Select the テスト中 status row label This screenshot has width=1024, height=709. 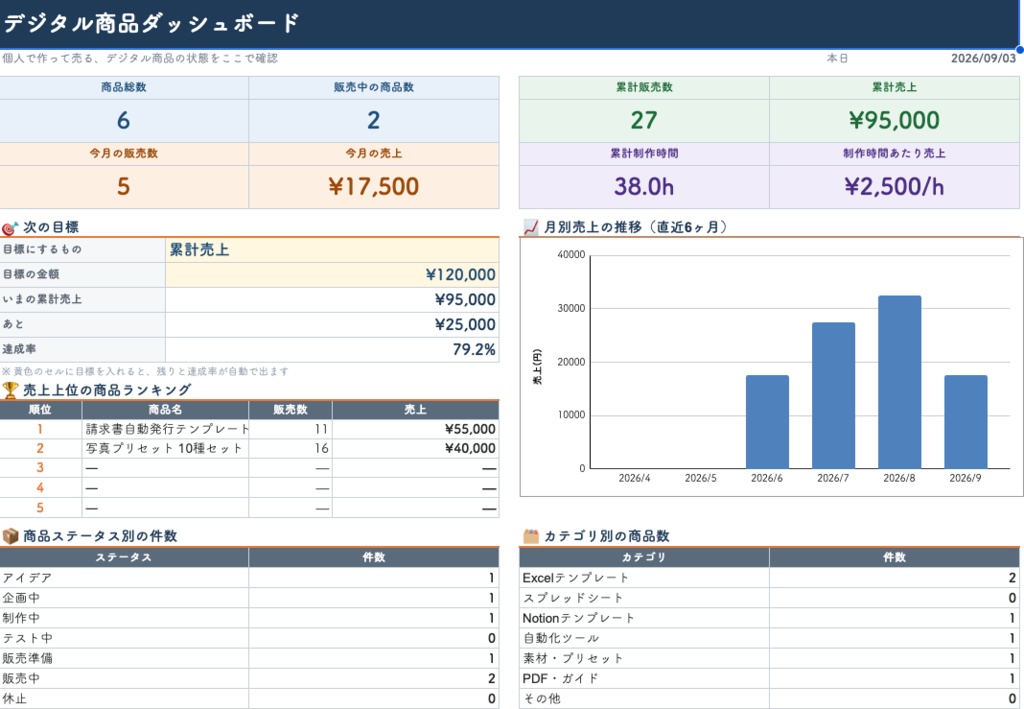click(x=124, y=638)
